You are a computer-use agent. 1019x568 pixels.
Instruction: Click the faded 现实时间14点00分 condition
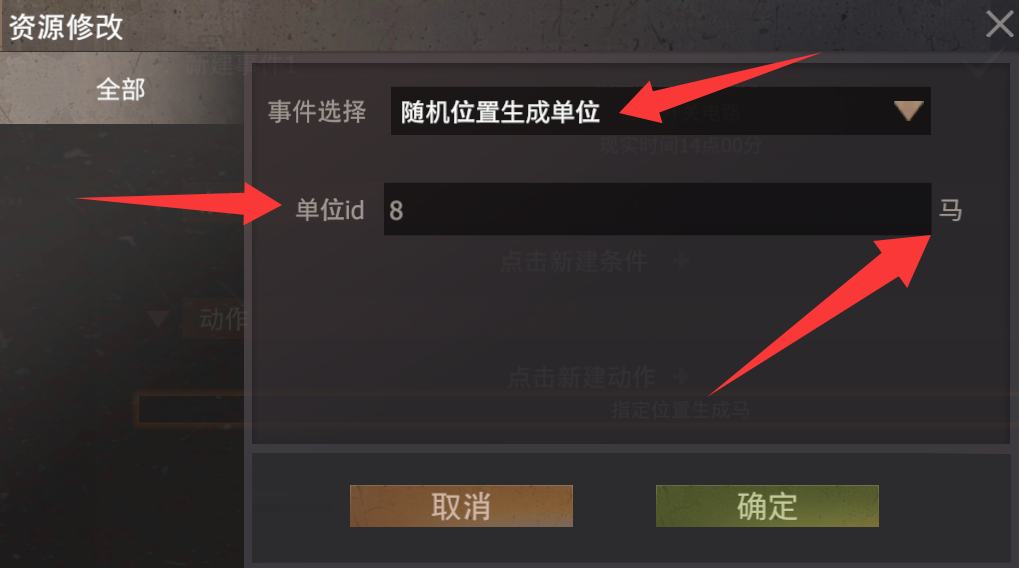tap(680, 145)
